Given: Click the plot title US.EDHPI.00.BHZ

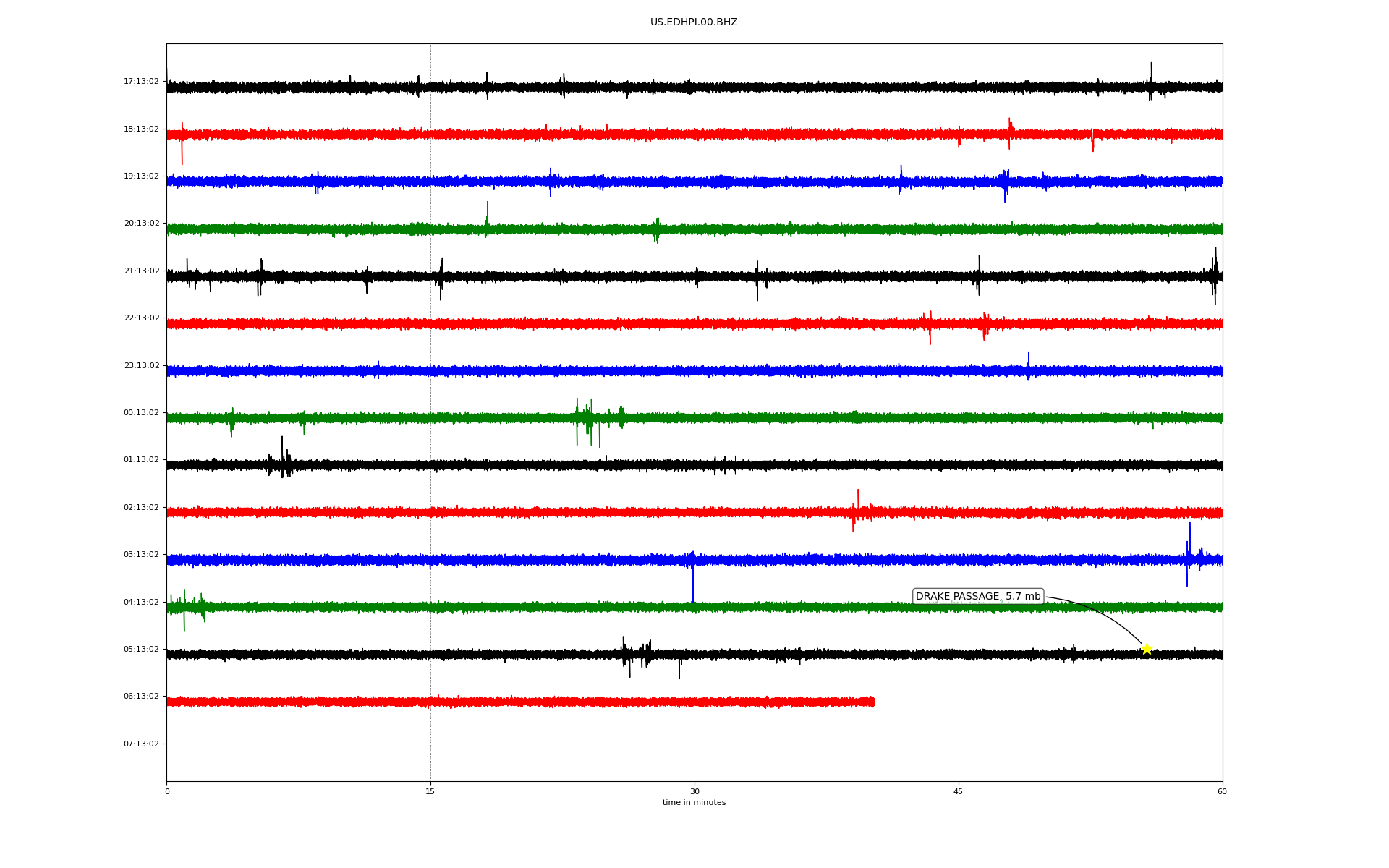Looking at the screenshot, I should [x=694, y=22].
